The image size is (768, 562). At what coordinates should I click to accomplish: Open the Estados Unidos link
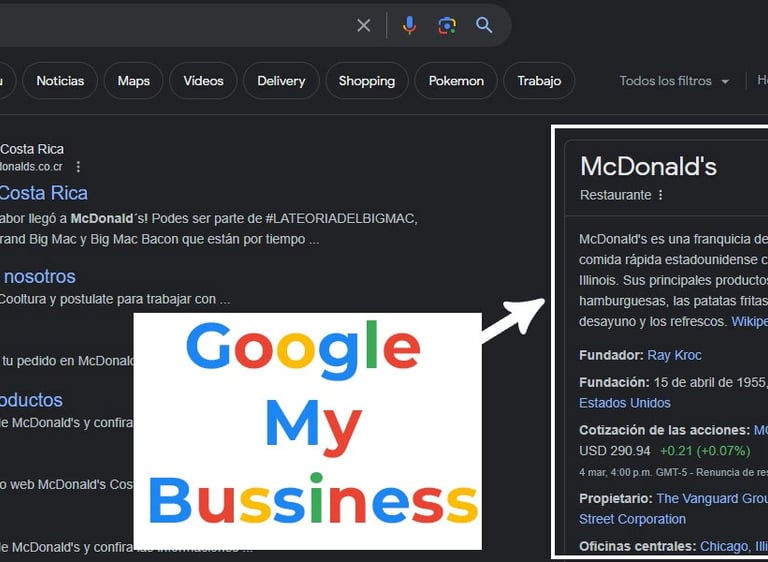click(624, 403)
